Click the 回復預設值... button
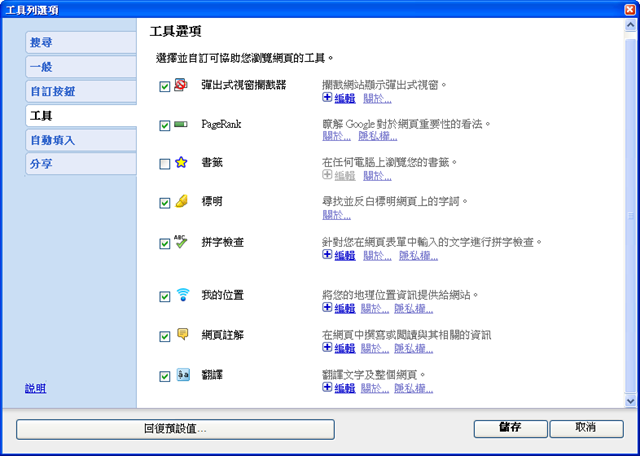Image resolution: width=640 pixels, height=456 pixels. 175,429
